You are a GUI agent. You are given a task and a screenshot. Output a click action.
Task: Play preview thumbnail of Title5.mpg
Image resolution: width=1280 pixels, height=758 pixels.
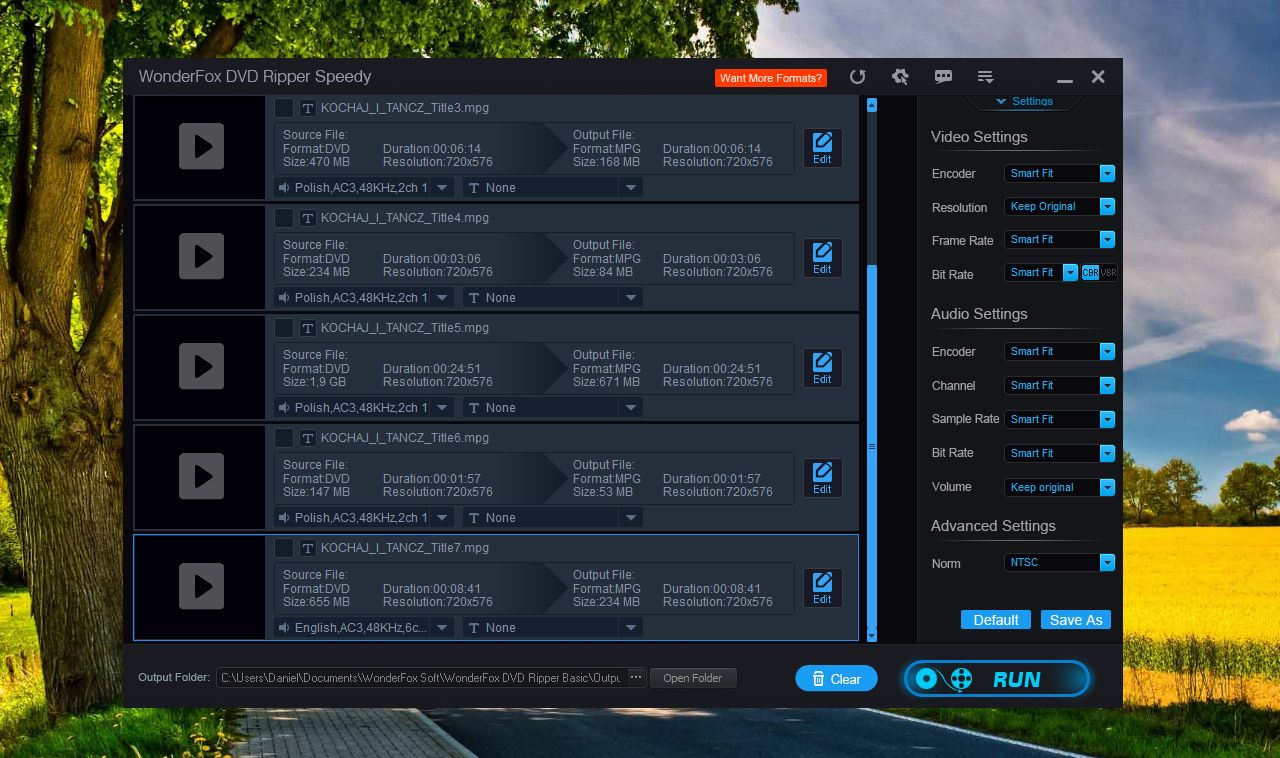[201, 367]
